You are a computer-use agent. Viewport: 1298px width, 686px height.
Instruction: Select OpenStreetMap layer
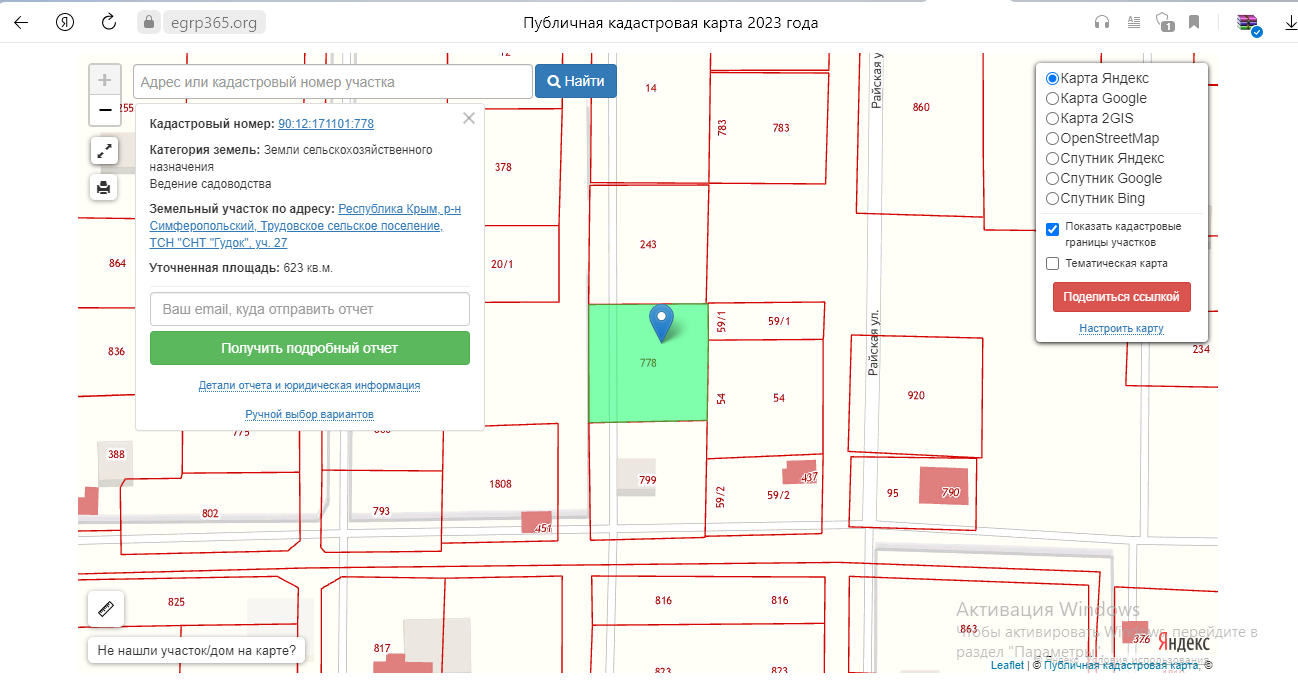coord(1052,138)
